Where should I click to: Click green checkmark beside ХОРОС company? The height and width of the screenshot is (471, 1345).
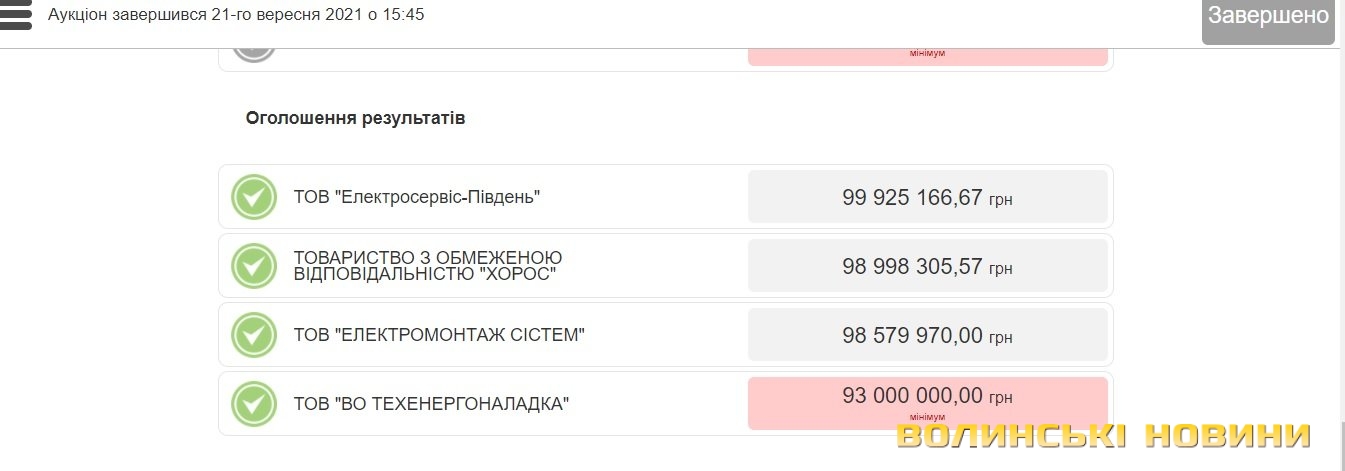click(254, 266)
